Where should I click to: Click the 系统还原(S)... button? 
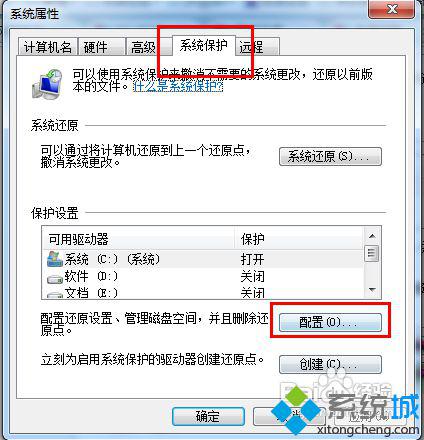click(330, 156)
